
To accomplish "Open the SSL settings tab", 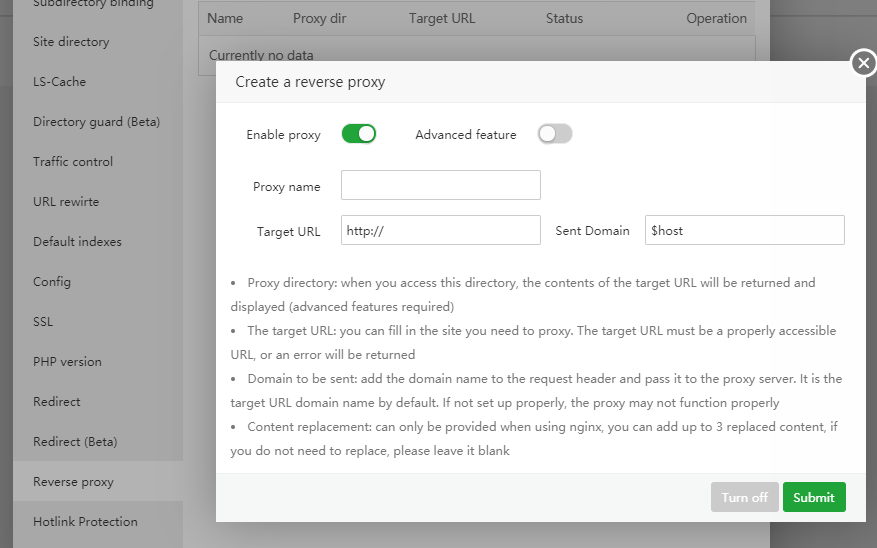I will tap(43, 322).
